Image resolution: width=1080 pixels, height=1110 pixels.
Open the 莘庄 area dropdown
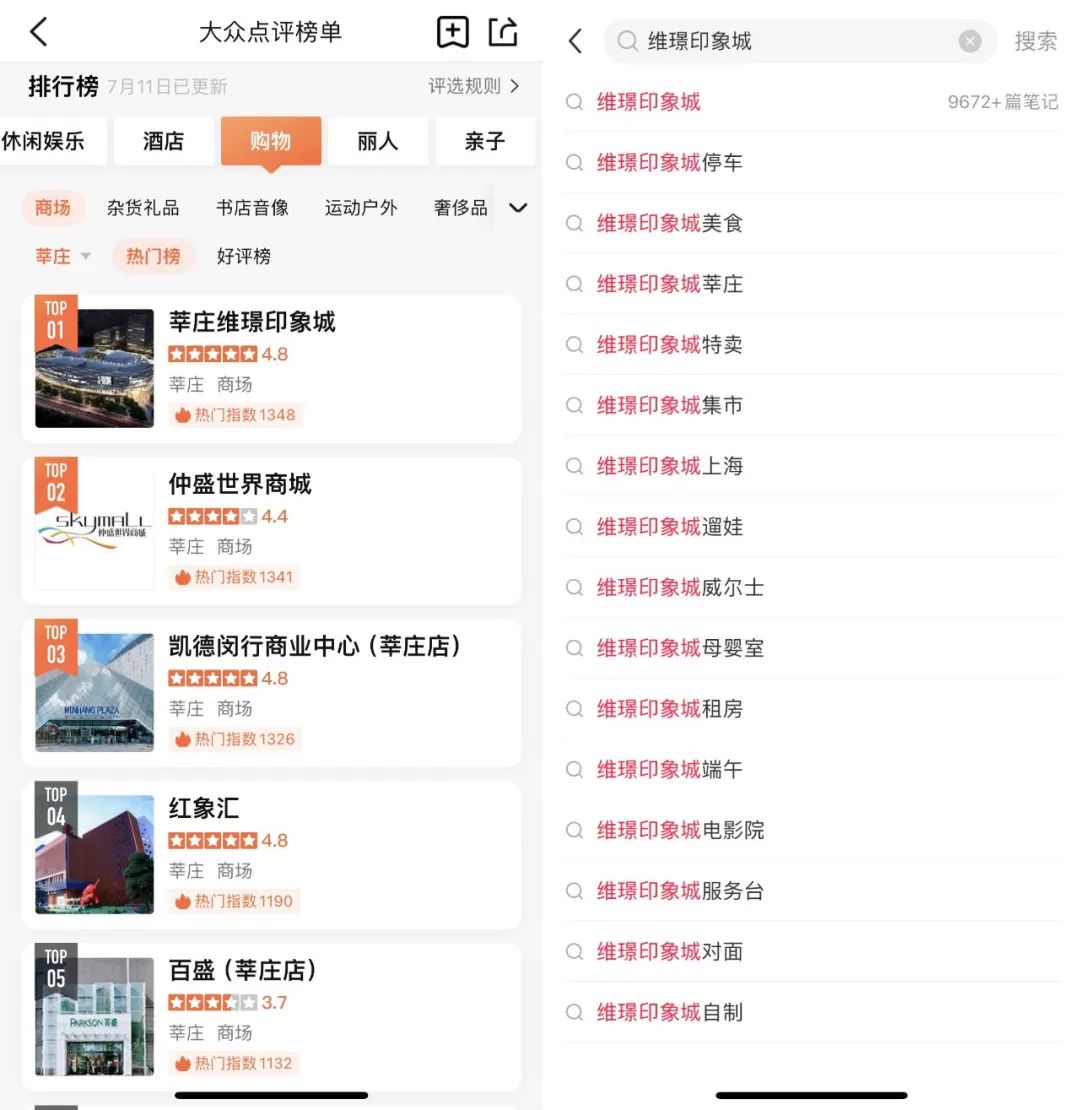(x=62, y=256)
